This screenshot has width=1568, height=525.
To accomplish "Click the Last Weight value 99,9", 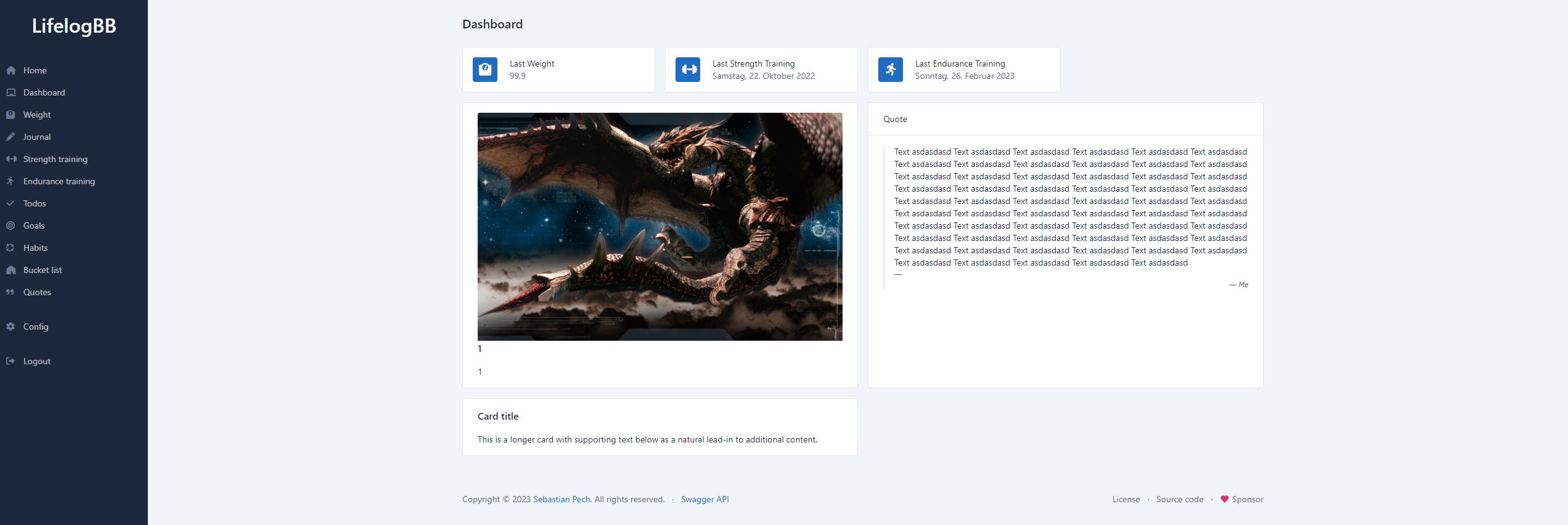I will (518, 76).
